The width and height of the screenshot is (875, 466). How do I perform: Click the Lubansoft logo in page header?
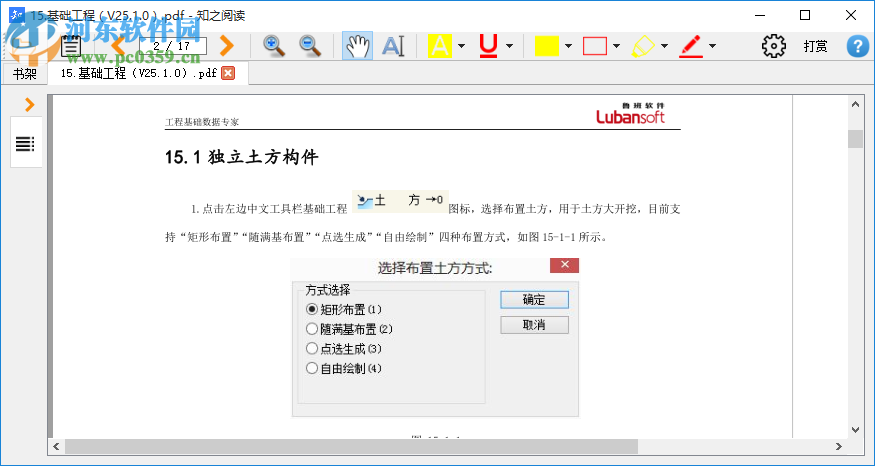click(631, 113)
